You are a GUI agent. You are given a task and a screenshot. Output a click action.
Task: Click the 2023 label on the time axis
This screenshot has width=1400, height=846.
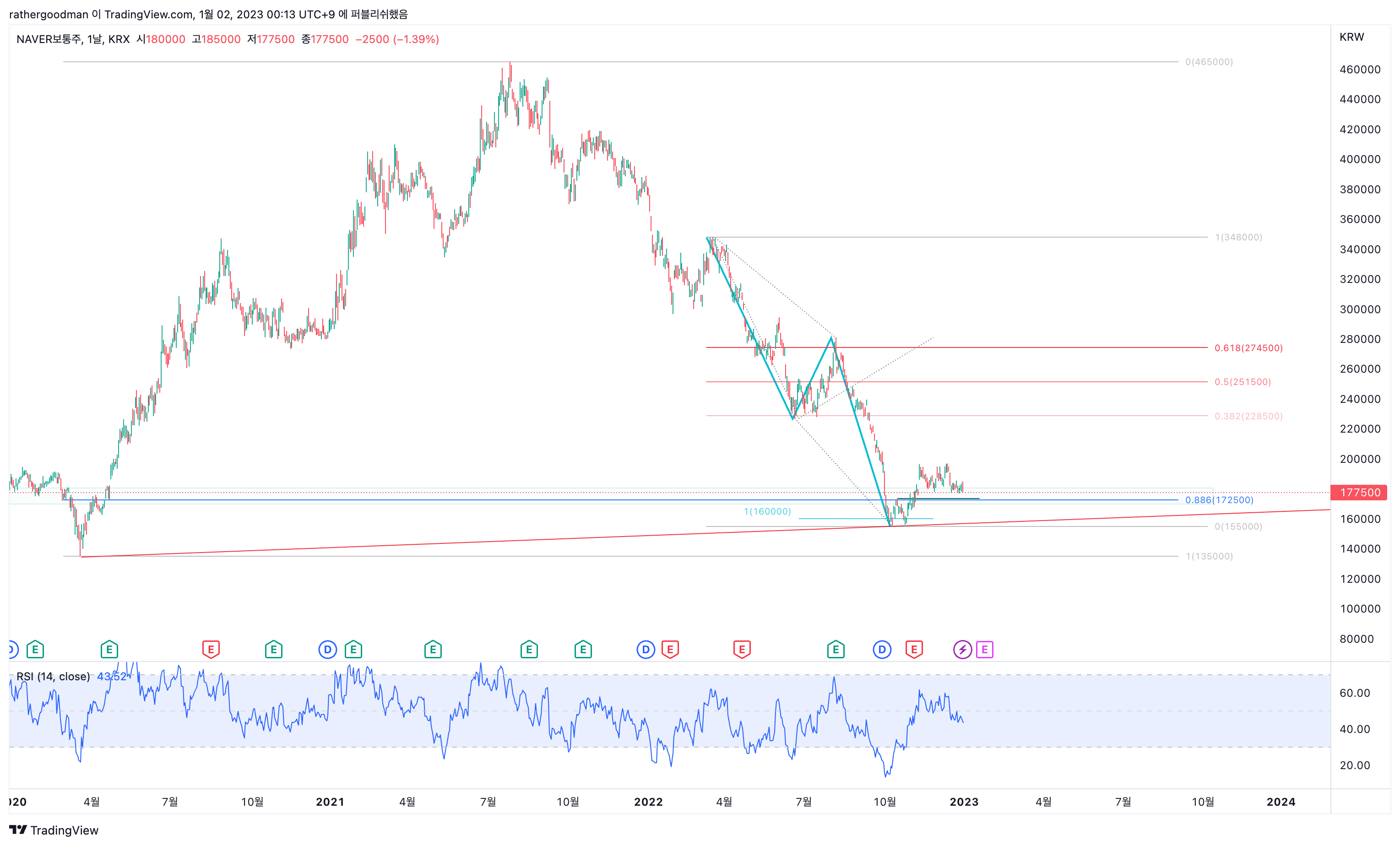(x=964, y=802)
